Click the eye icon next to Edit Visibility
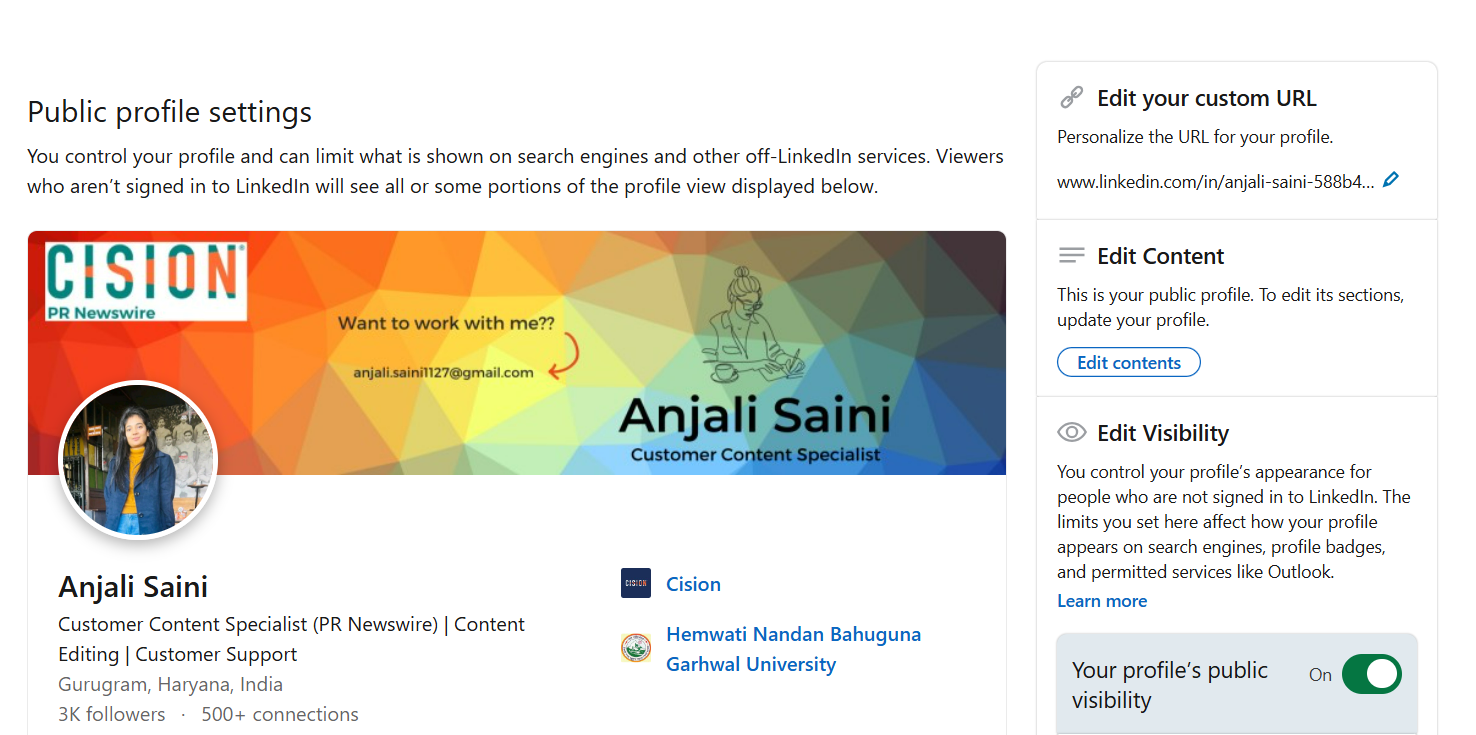Image resolution: width=1476 pixels, height=735 pixels. 1071,432
